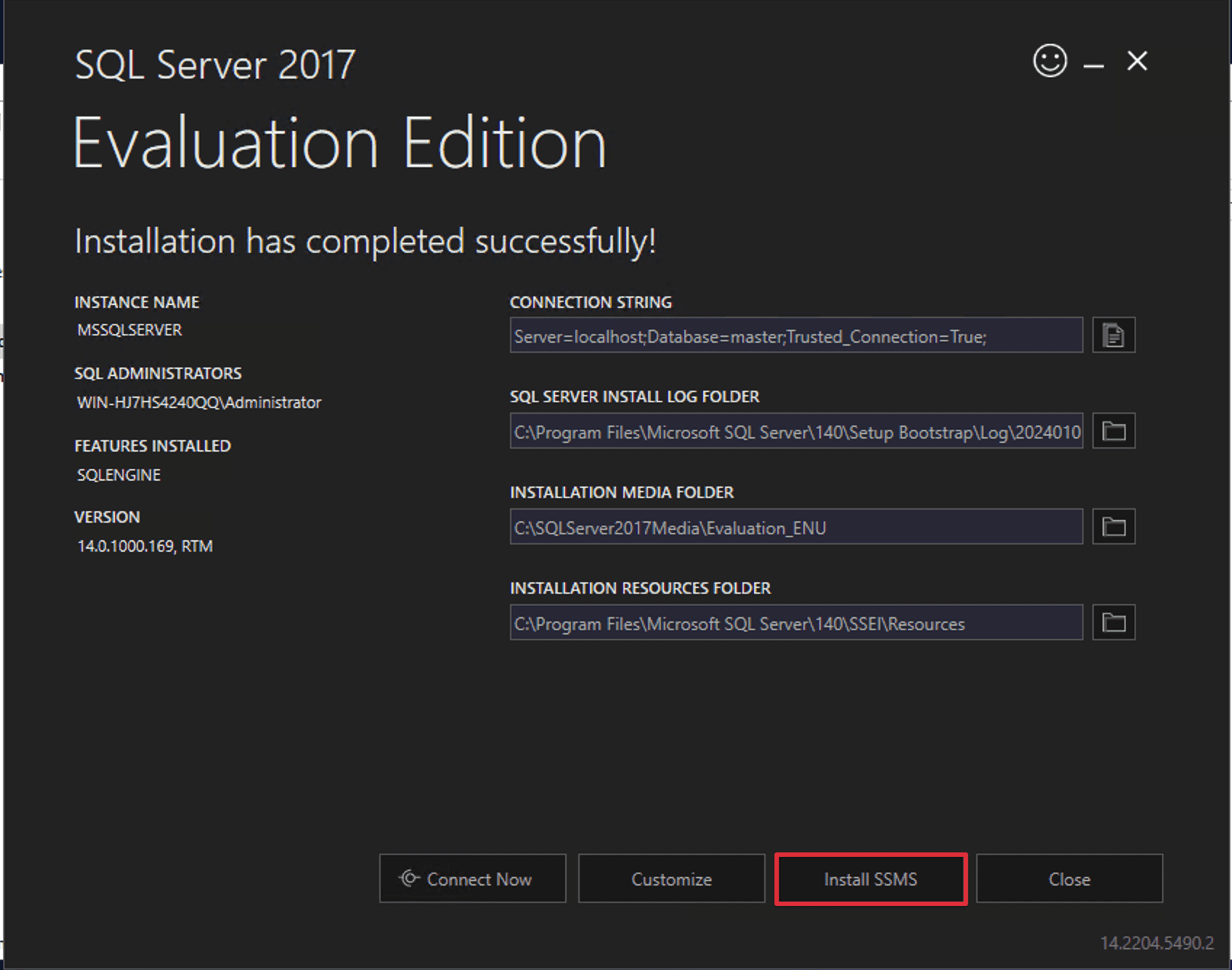Click the Install SSMS button
The width and height of the screenshot is (1232, 970).
(x=870, y=879)
